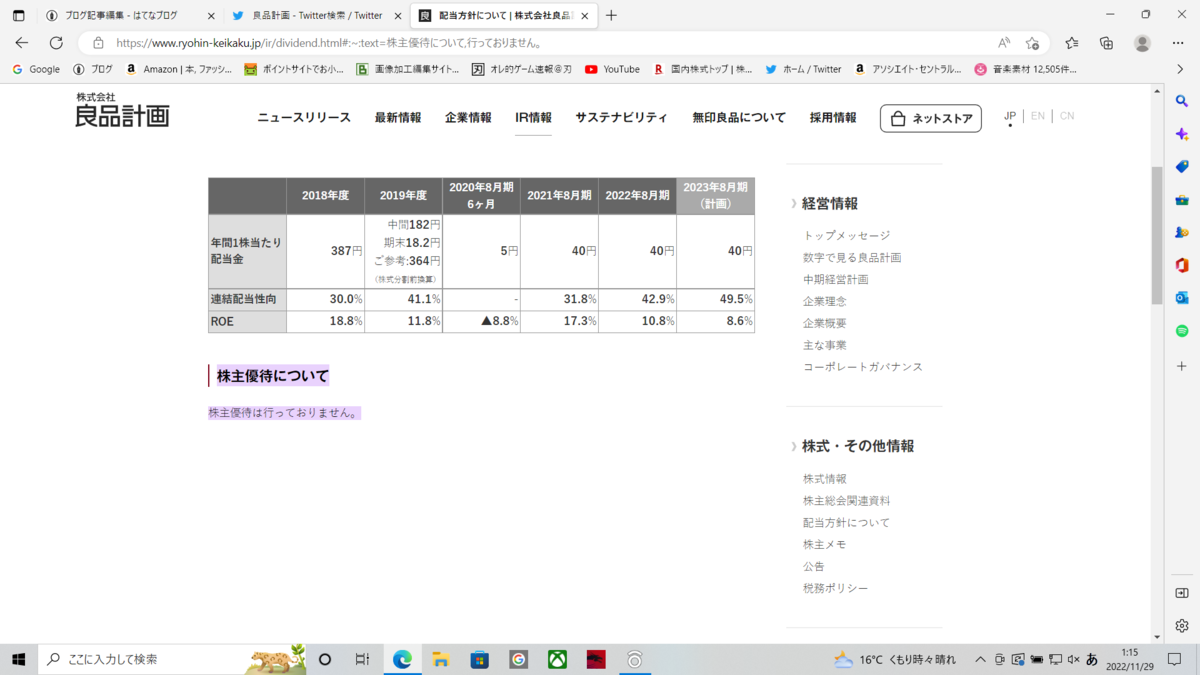The image size is (1200, 675).
Task: Open Microsoft Store from the taskbar
Action: [480, 659]
